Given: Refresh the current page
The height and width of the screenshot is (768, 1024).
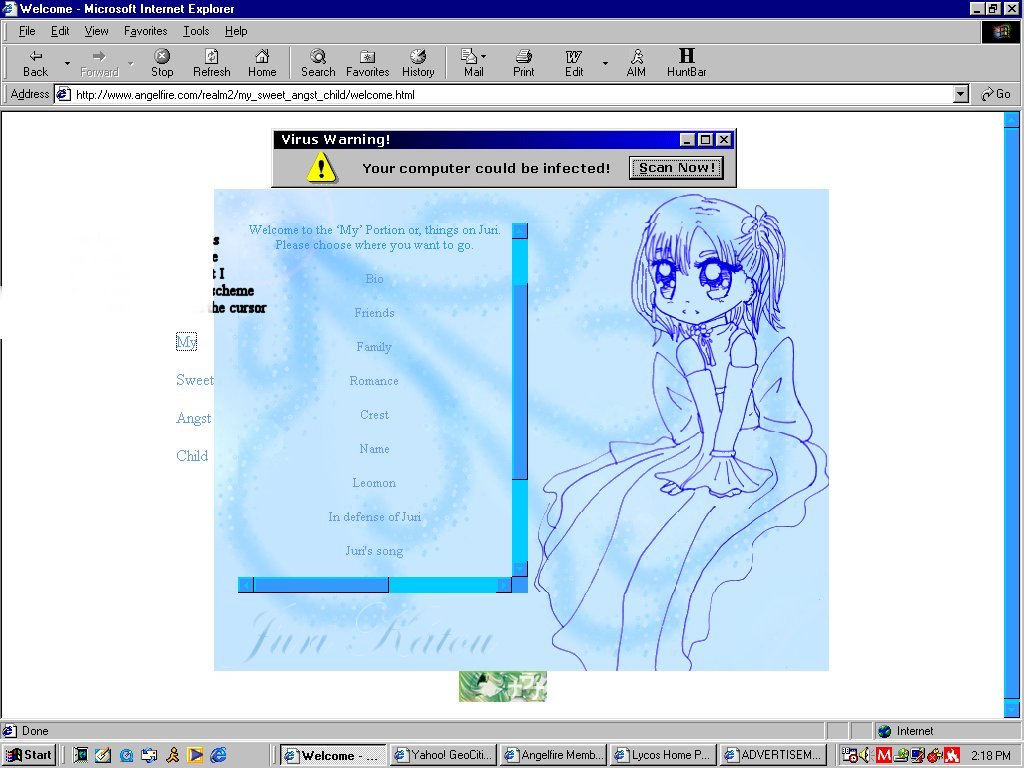Looking at the screenshot, I should click(x=212, y=63).
